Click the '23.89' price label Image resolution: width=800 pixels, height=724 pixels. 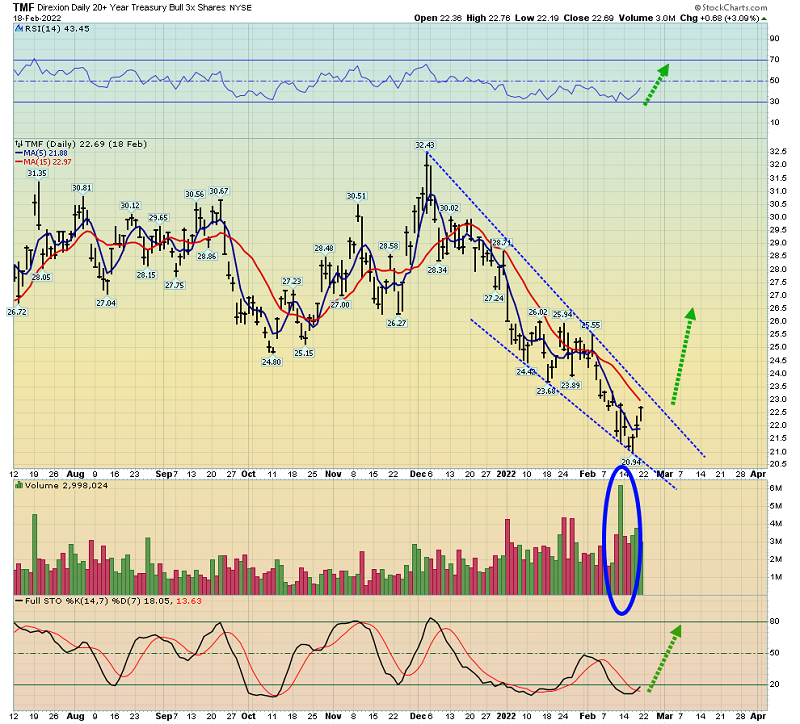(x=570, y=386)
